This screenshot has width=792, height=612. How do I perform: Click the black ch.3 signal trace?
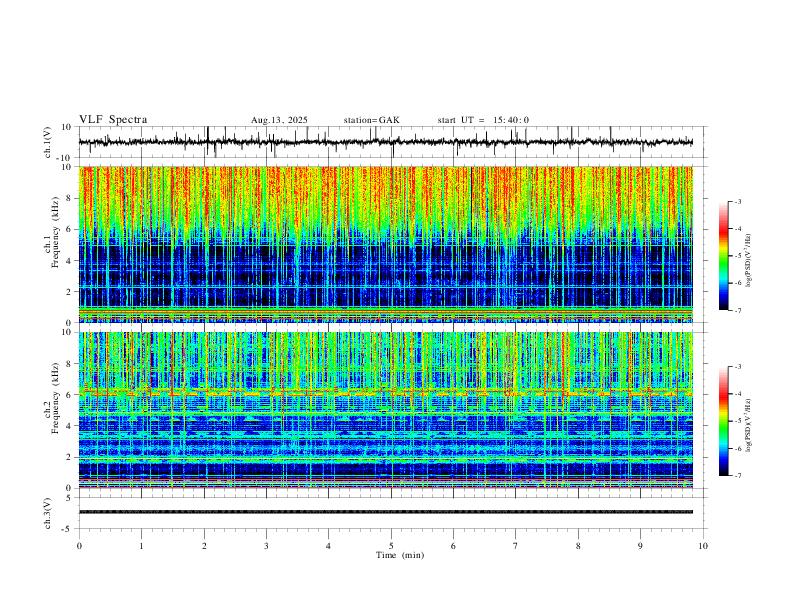click(386, 512)
